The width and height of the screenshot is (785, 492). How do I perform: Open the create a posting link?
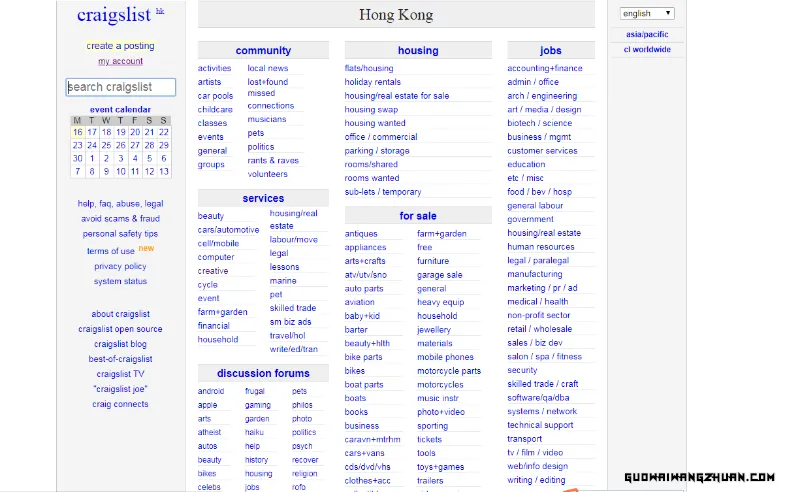click(x=120, y=46)
